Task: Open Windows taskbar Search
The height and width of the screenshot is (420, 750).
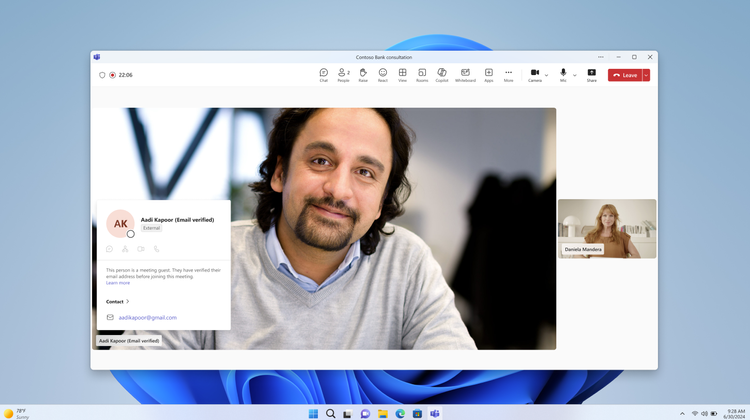Action: click(x=331, y=414)
